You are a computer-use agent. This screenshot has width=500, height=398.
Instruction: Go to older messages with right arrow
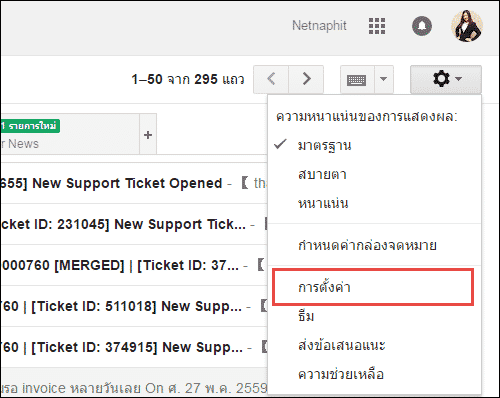(x=306, y=79)
